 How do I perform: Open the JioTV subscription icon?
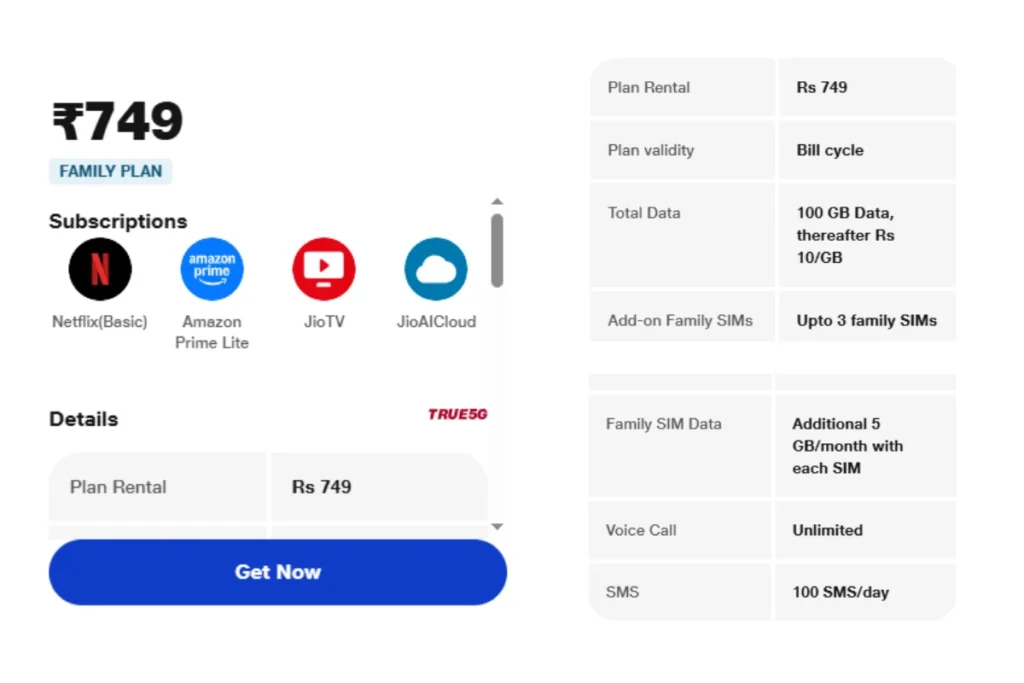click(324, 269)
